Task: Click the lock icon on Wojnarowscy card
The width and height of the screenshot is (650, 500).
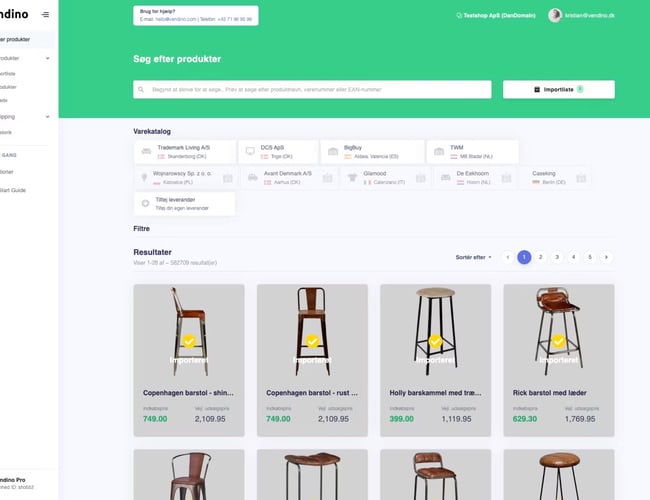Action: (x=228, y=178)
